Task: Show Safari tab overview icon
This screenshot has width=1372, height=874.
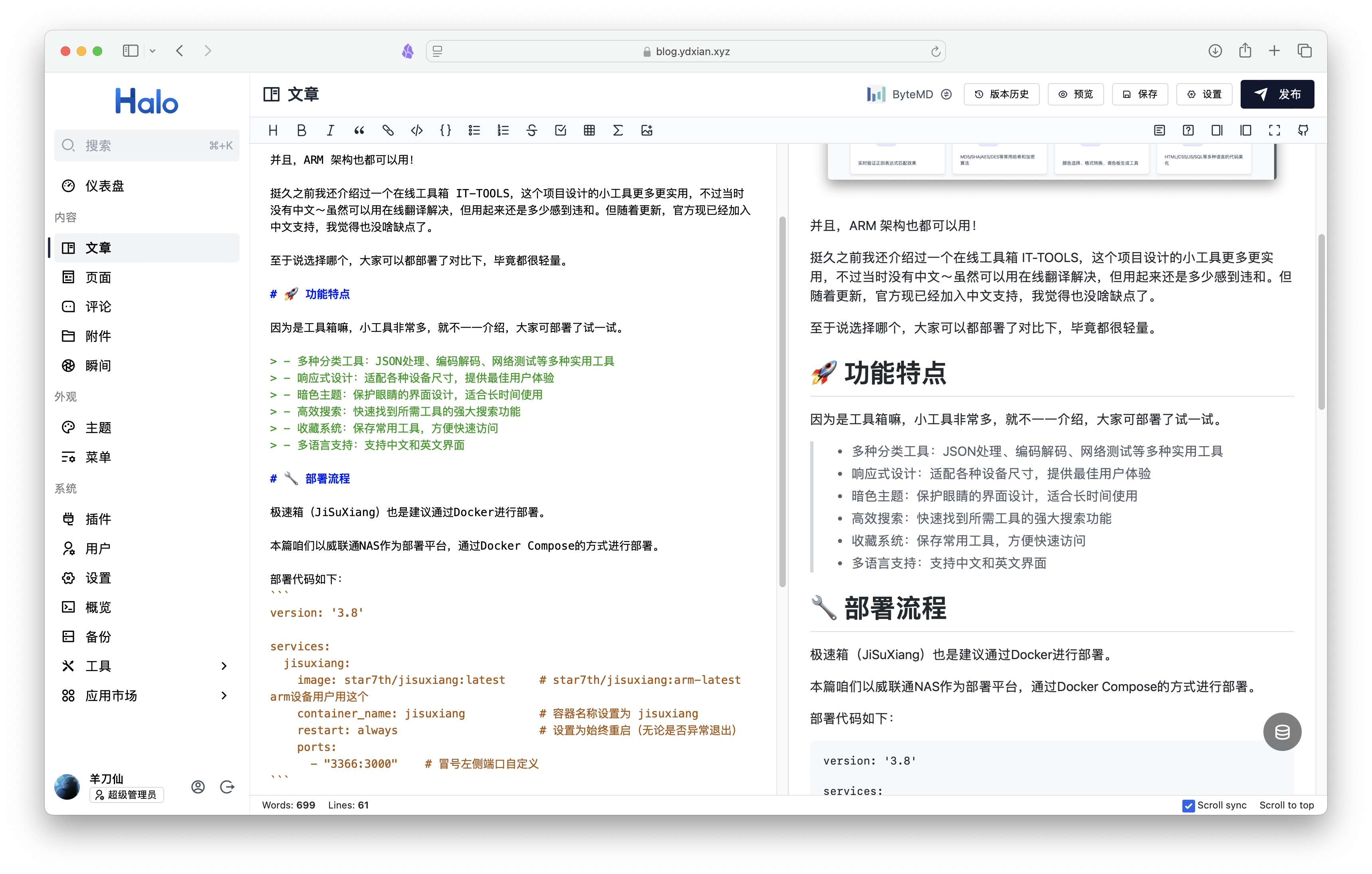Action: pos(1304,51)
